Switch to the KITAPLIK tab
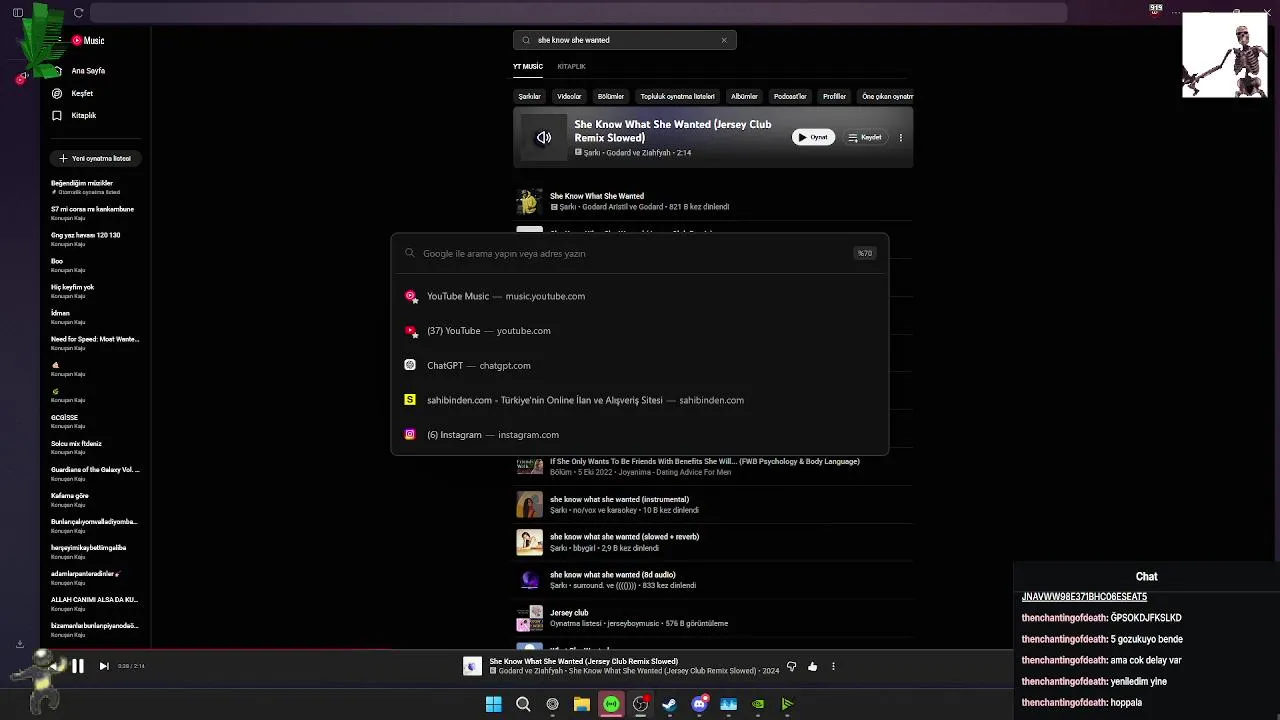1280x720 pixels. pos(571,66)
